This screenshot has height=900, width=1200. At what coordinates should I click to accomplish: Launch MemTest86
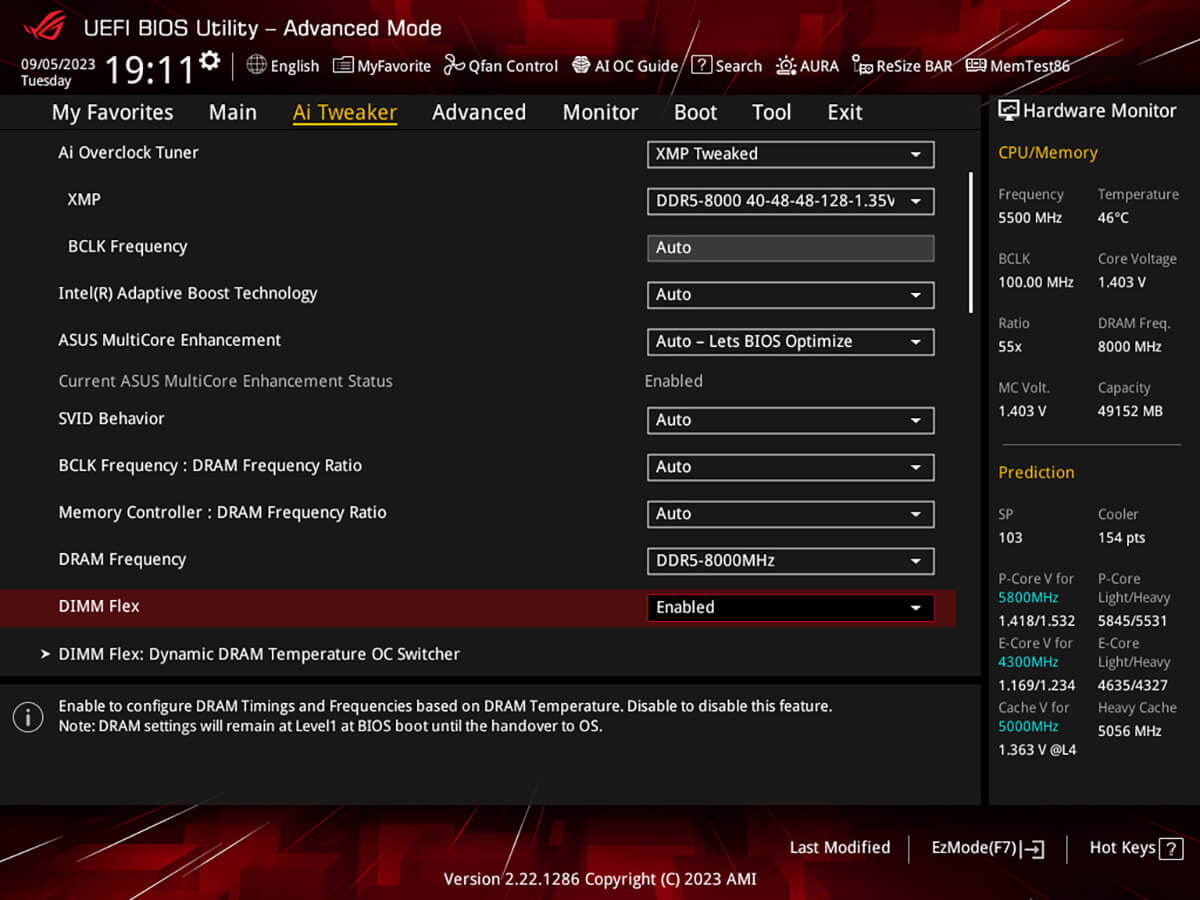1018,66
